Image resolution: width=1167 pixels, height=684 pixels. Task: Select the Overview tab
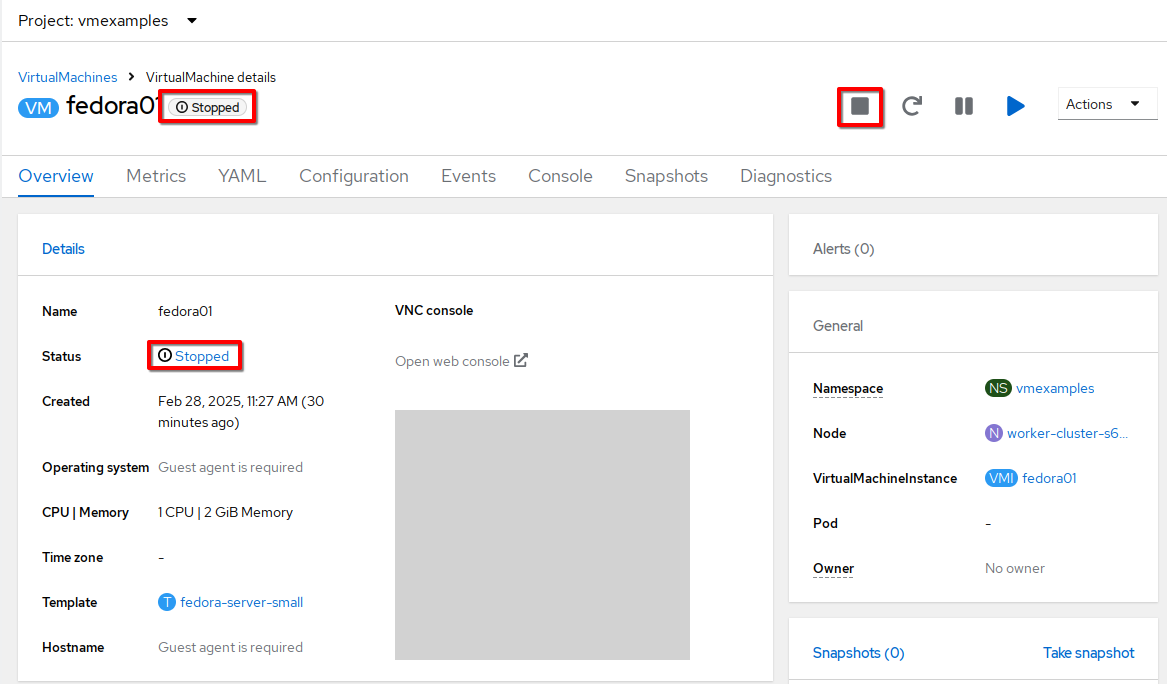tap(56, 176)
